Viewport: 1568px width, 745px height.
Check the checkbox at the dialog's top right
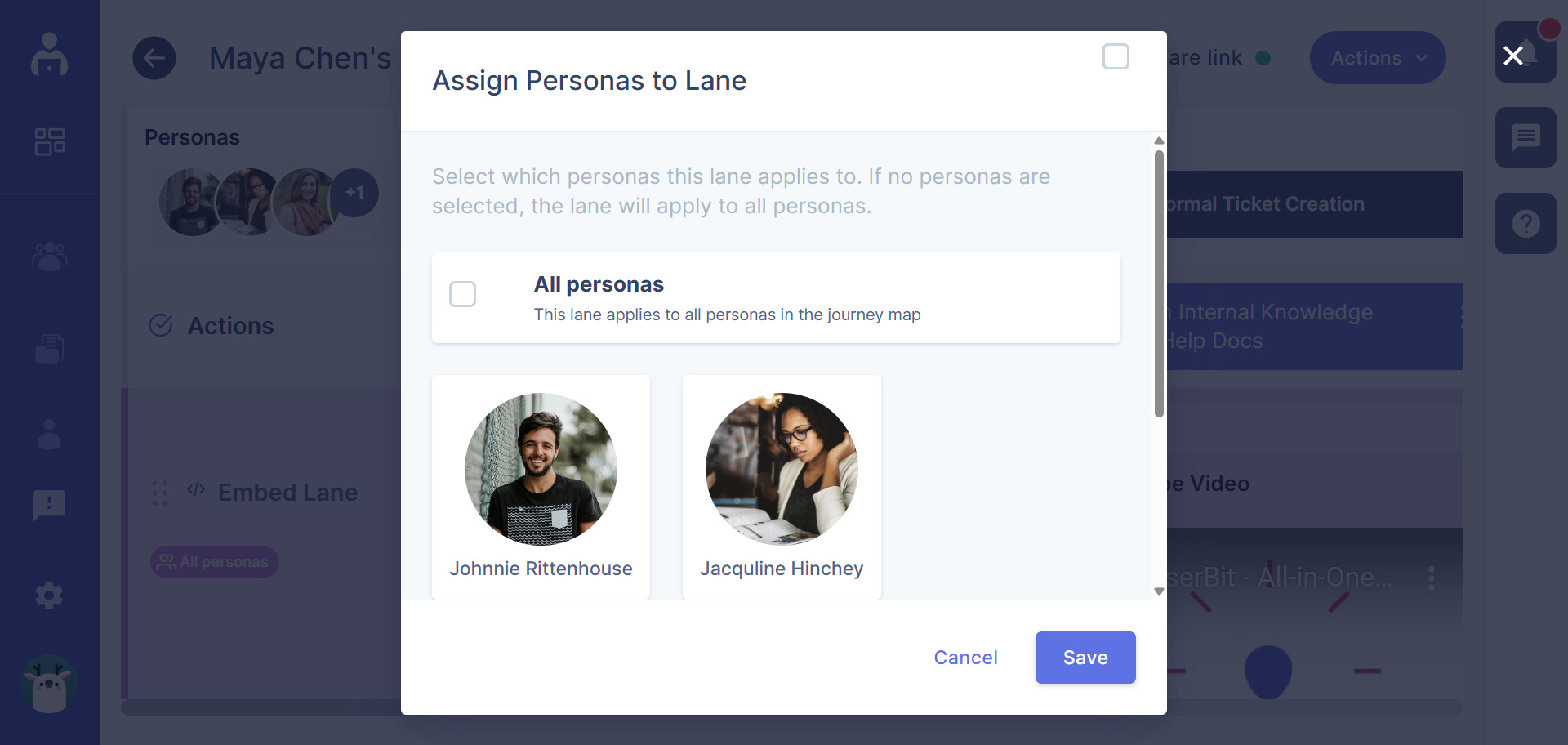pyautogui.click(x=1116, y=56)
